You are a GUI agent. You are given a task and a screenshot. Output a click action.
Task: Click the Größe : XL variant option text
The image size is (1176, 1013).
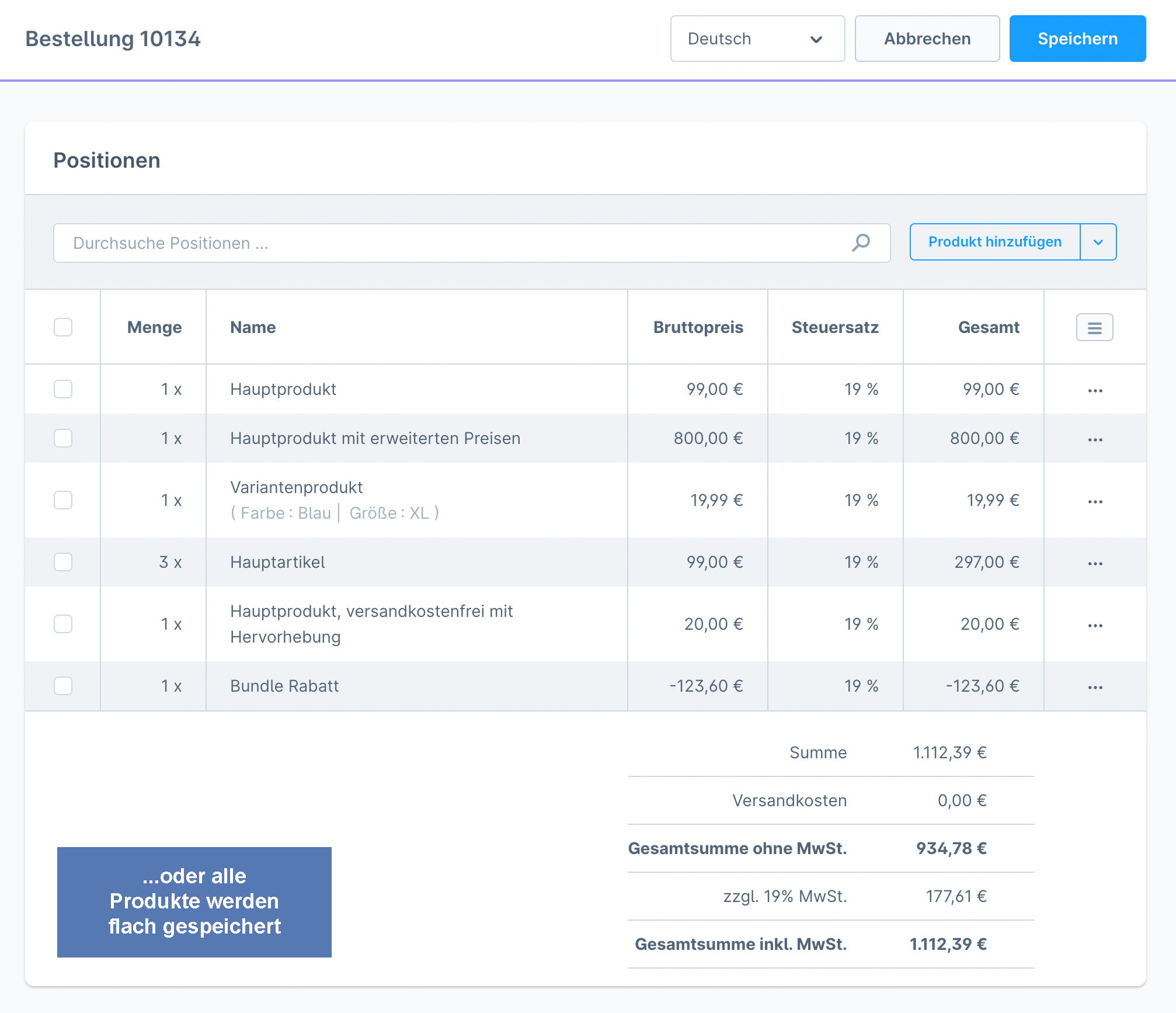pyautogui.click(x=389, y=513)
